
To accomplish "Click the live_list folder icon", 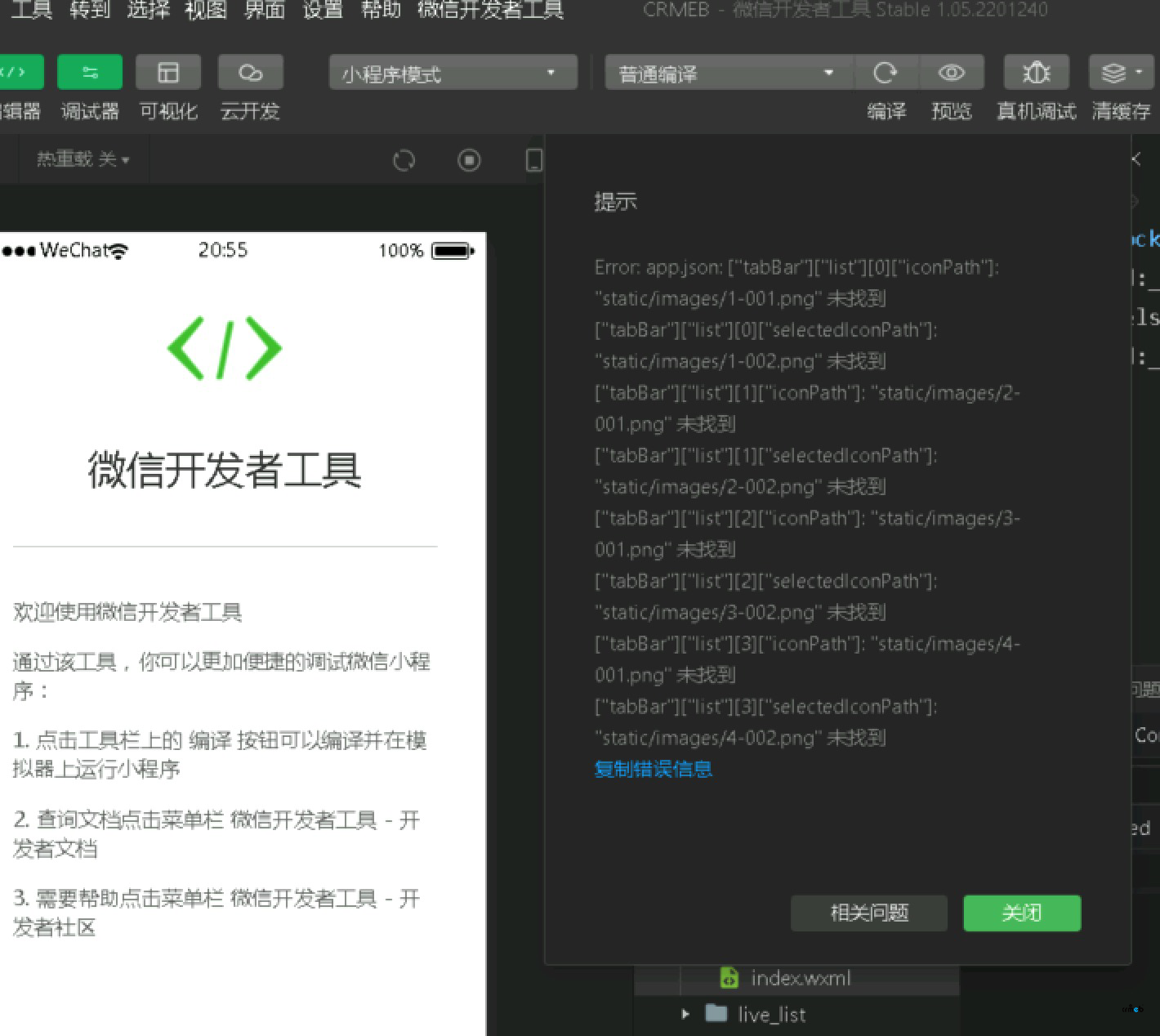I will tap(716, 1013).
